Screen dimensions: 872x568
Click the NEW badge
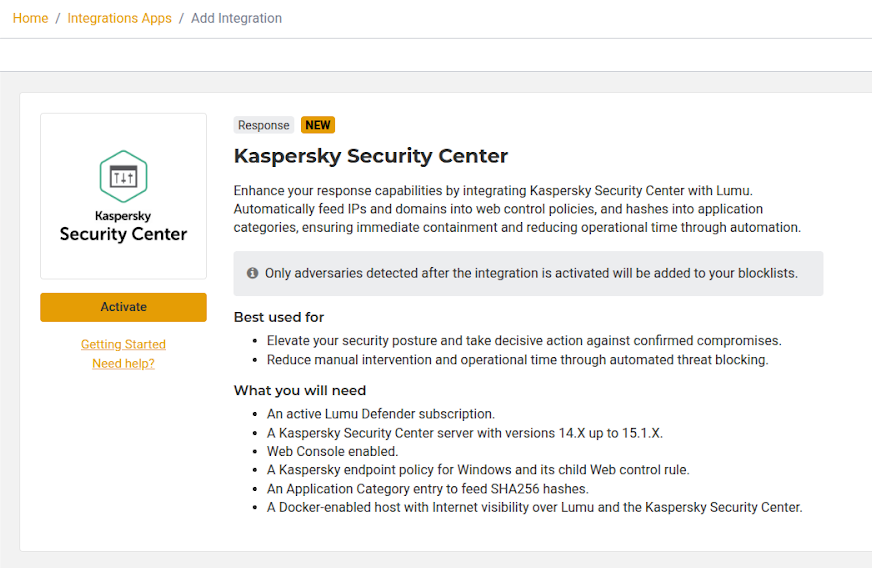(x=318, y=125)
